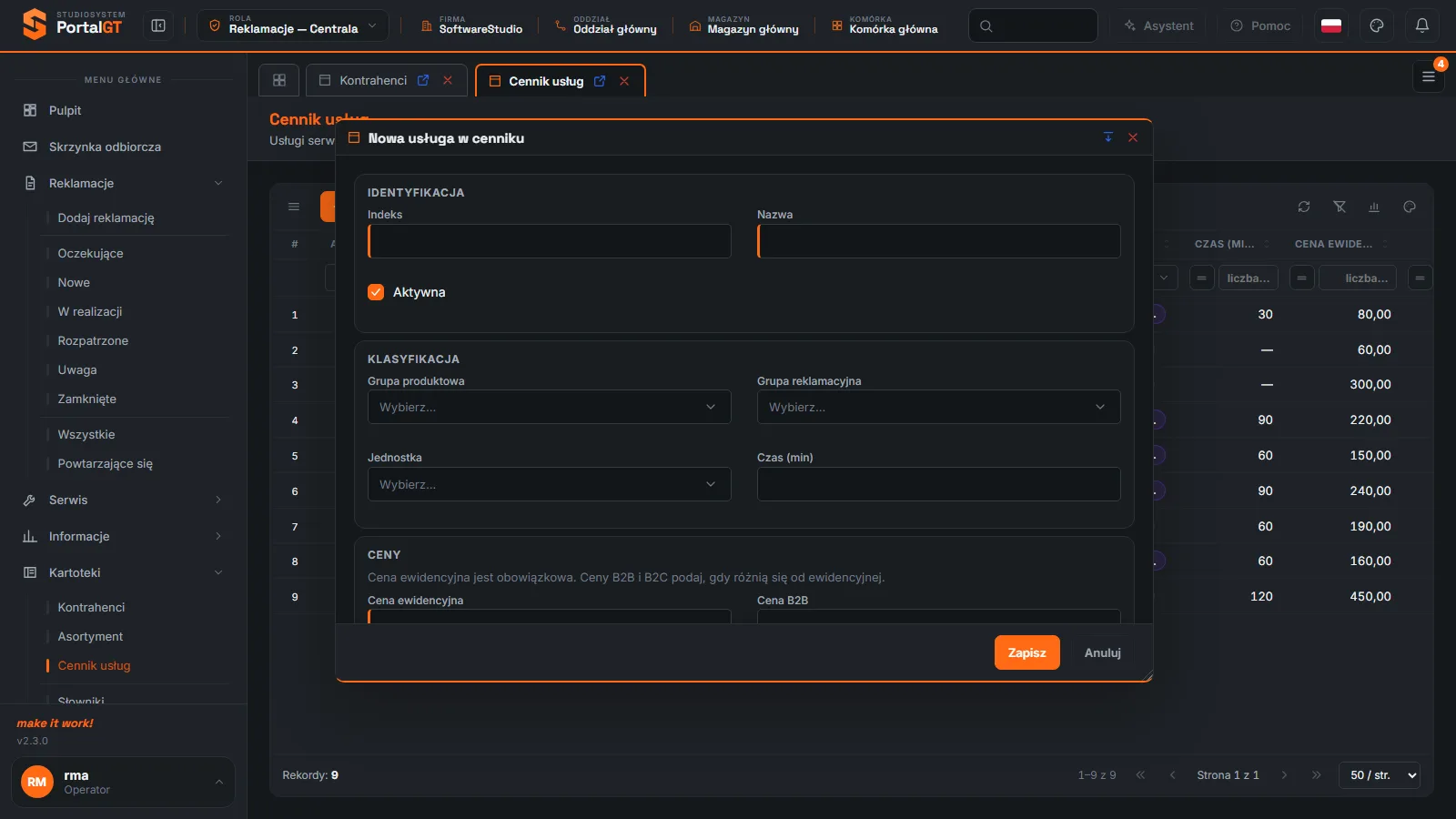Open the Grupa produktowa dropdown
The image size is (1456, 819).
pyautogui.click(x=549, y=407)
